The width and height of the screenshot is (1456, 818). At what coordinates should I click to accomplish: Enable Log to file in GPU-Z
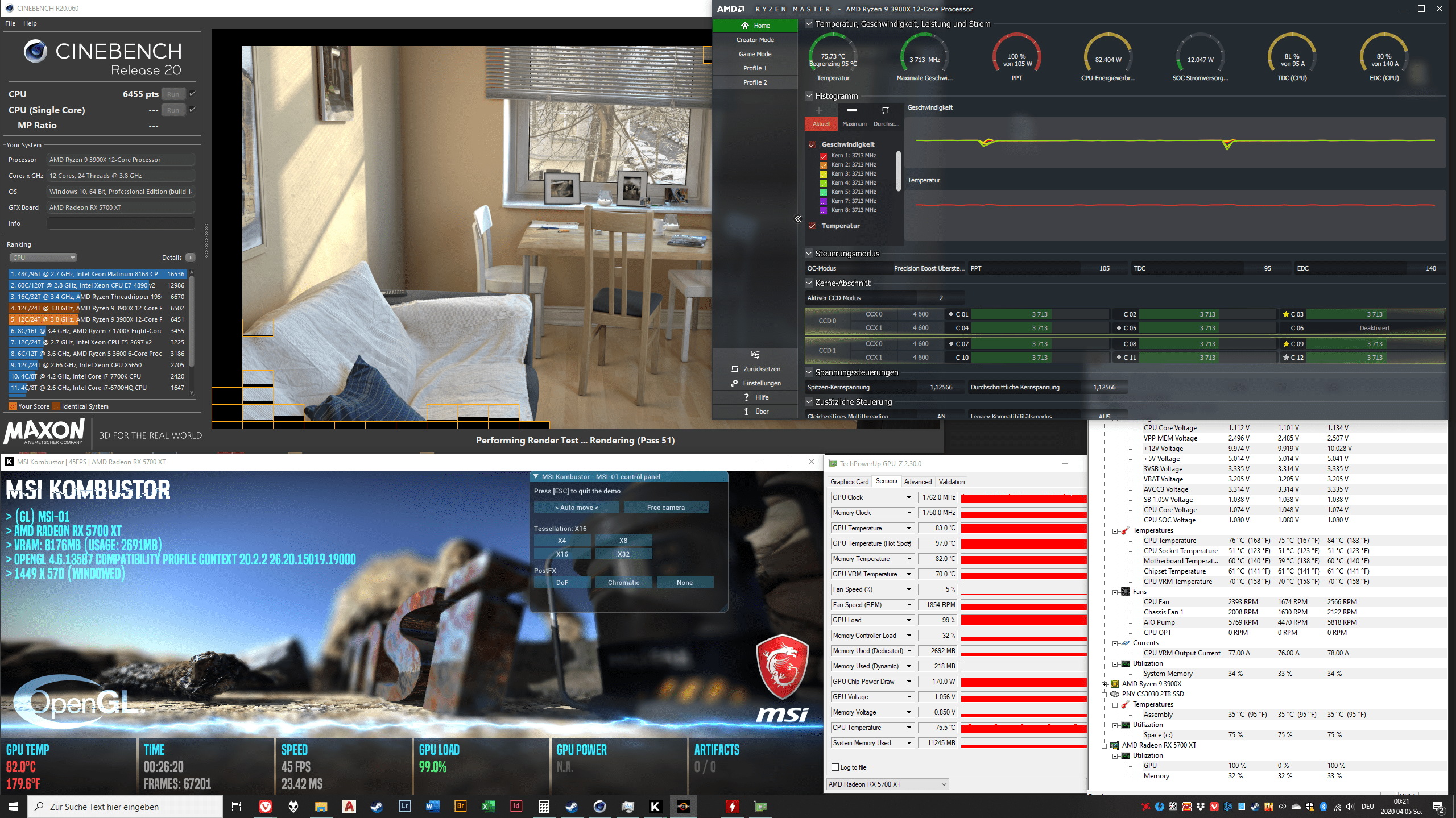pos(835,767)
